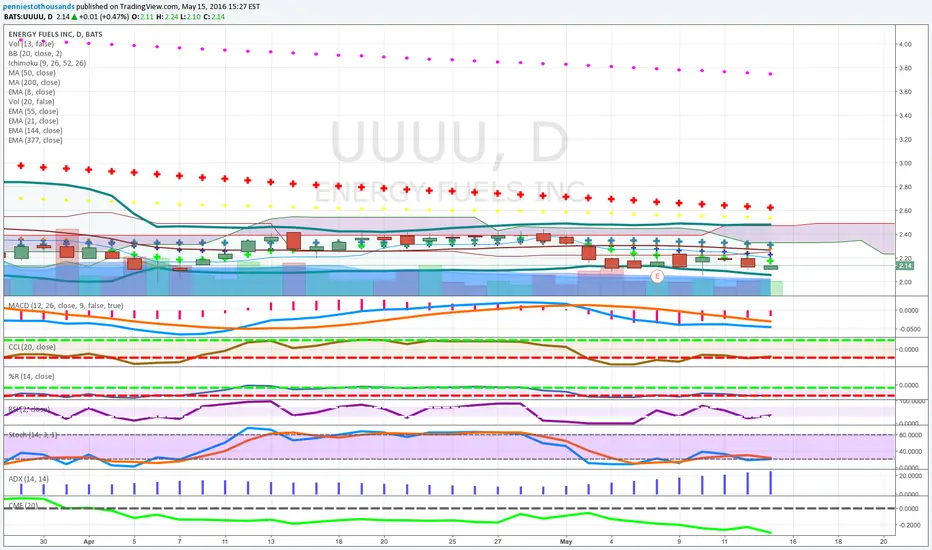This screenshot has width=932, height=550.
Task: Click the 4.00 price axis label
Action: point(905,44)
